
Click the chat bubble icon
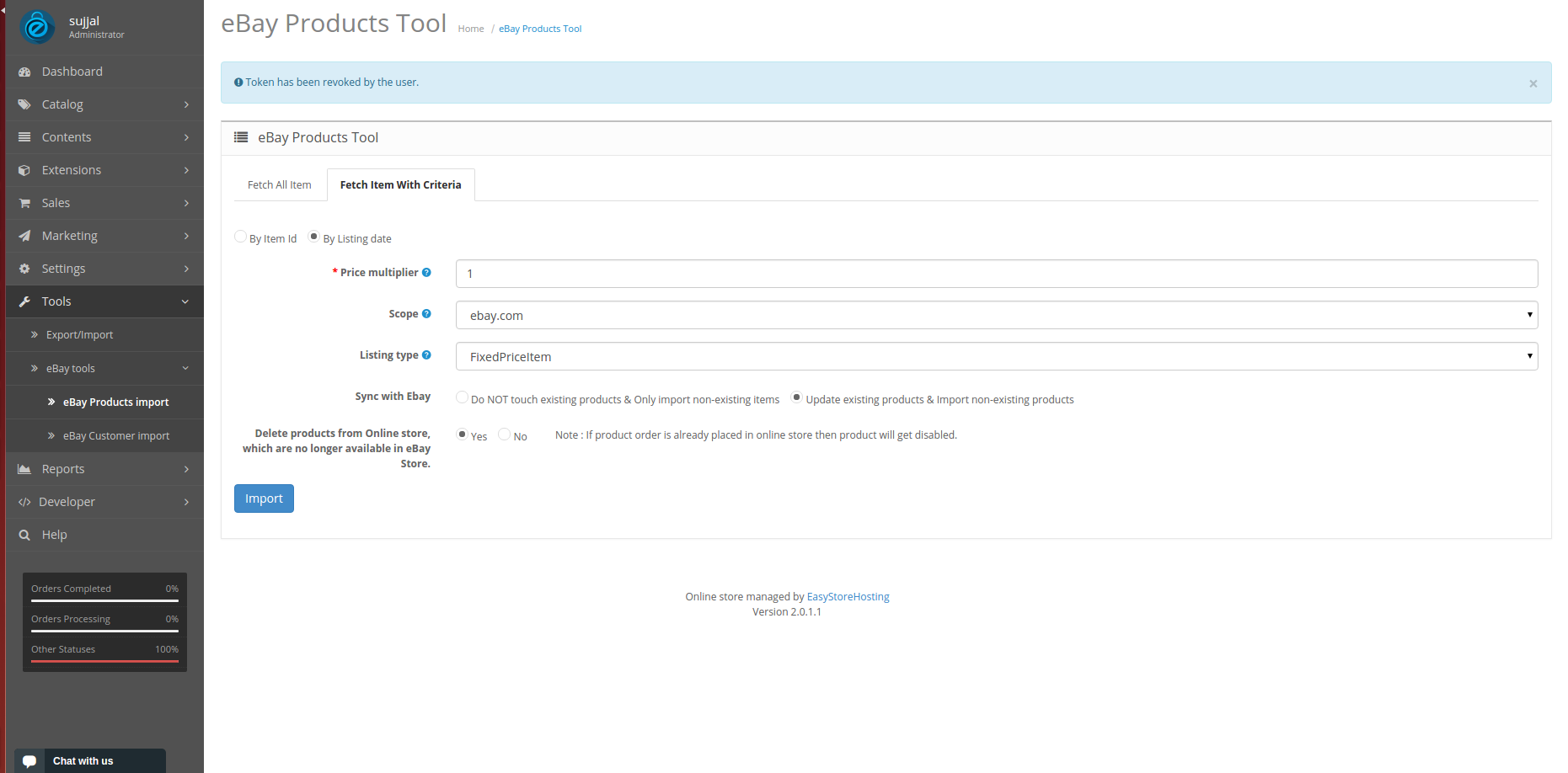(29, 761)
